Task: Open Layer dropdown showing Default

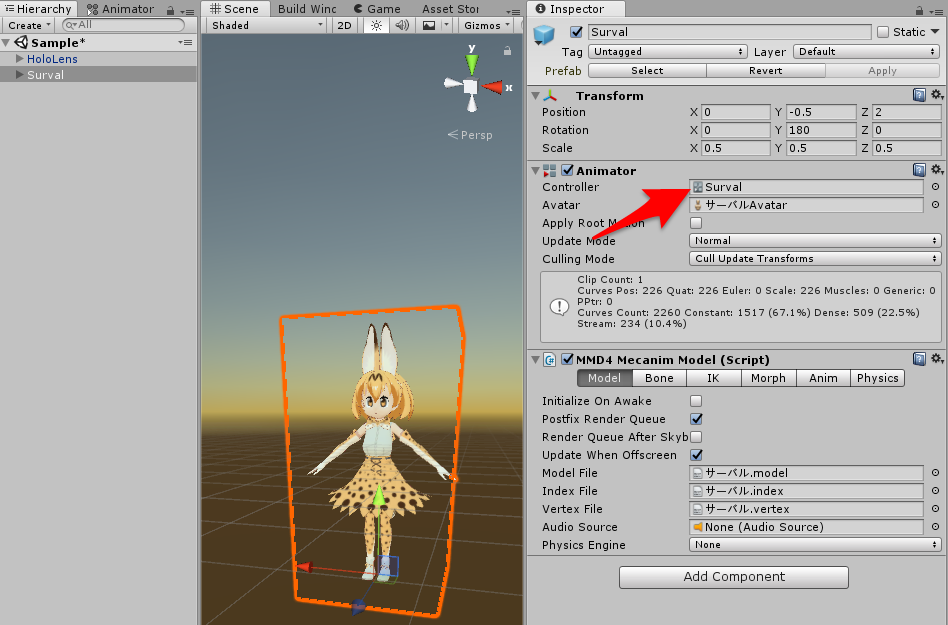Action: tap(866, 51)
